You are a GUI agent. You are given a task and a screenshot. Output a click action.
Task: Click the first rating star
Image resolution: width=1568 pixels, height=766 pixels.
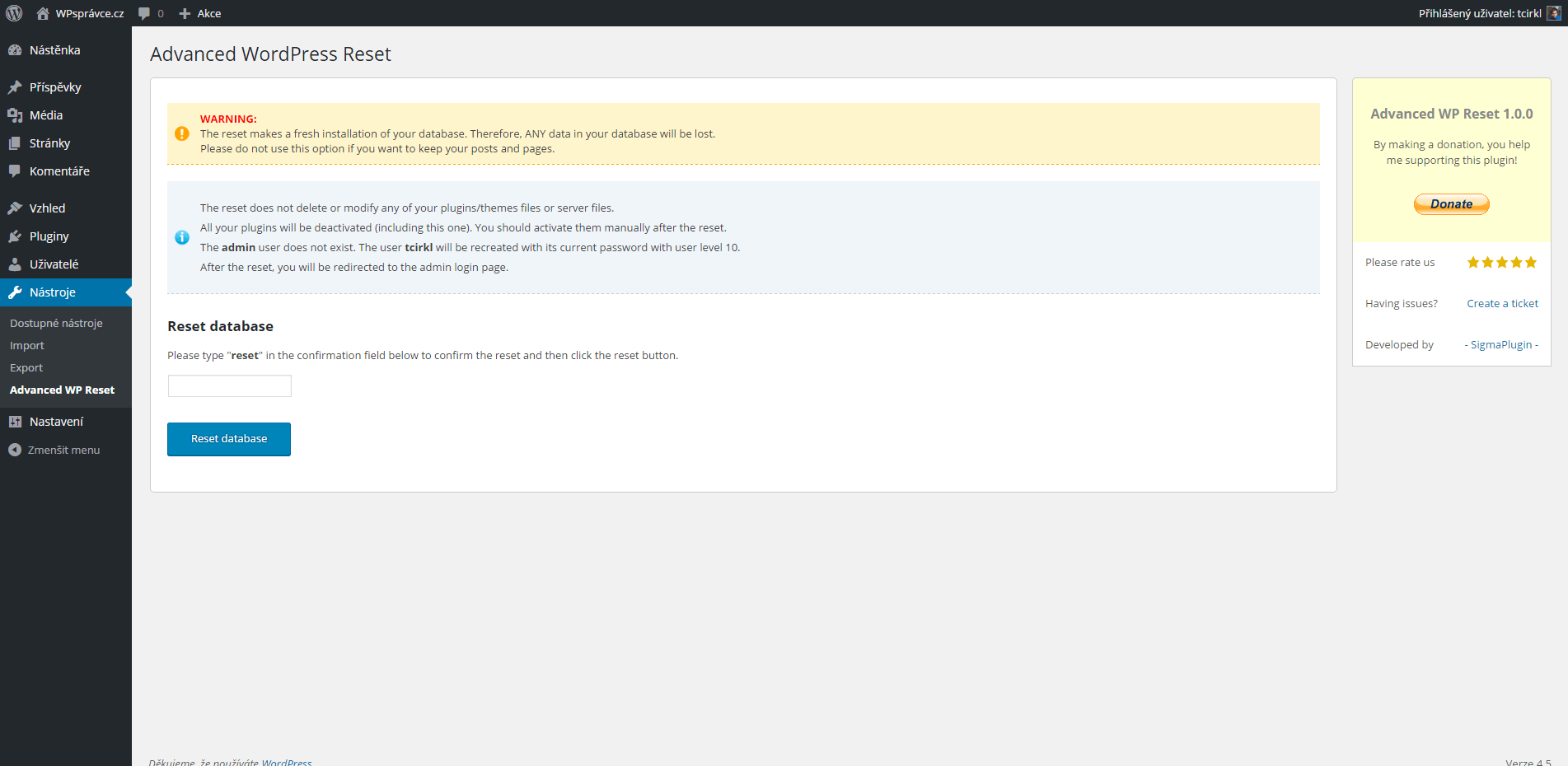point(1473,263)
